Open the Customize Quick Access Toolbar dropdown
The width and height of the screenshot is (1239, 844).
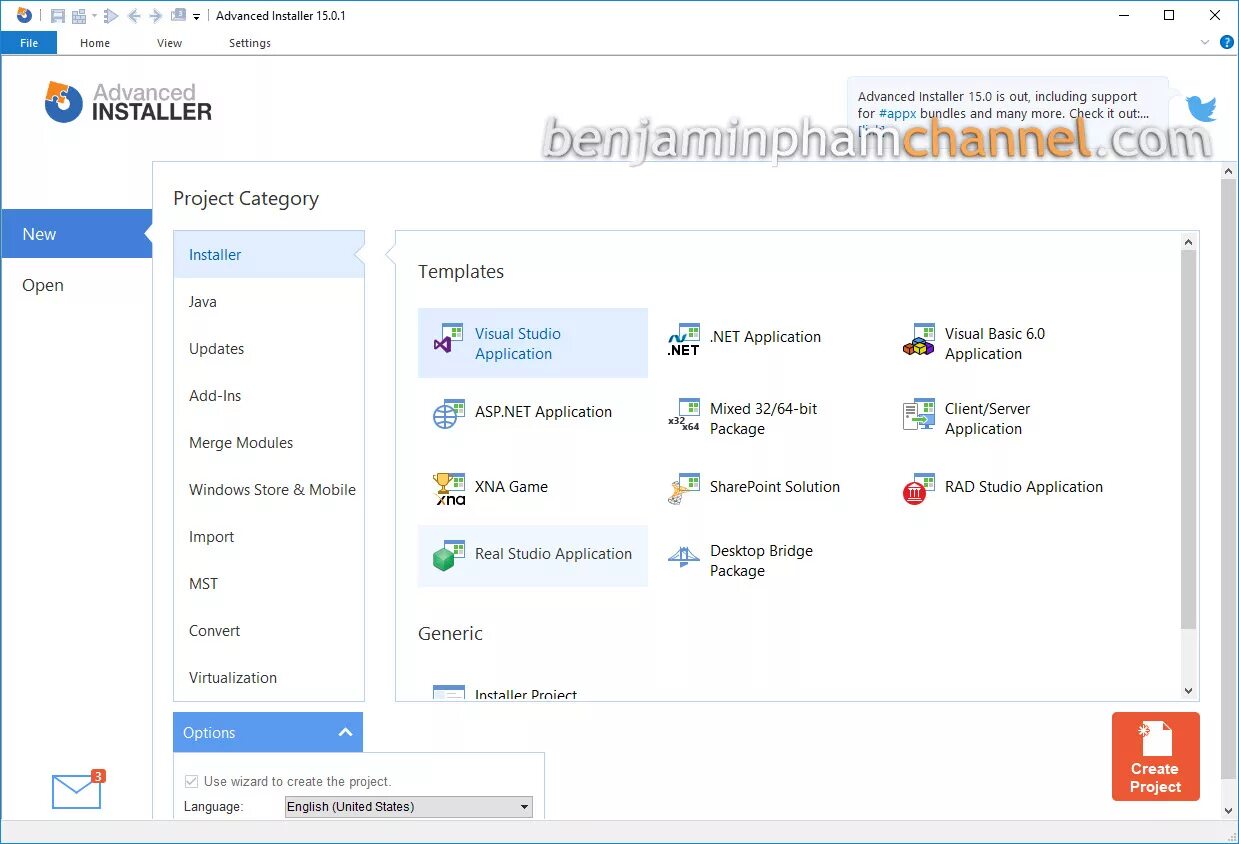pos(196,16)
